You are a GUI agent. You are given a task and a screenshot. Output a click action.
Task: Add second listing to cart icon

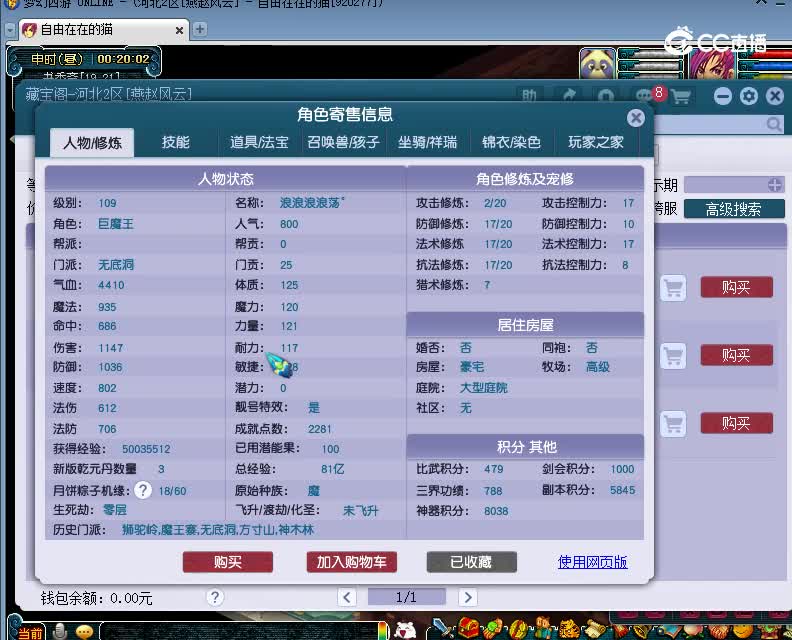pyautogui.click(x=673, y=356)
